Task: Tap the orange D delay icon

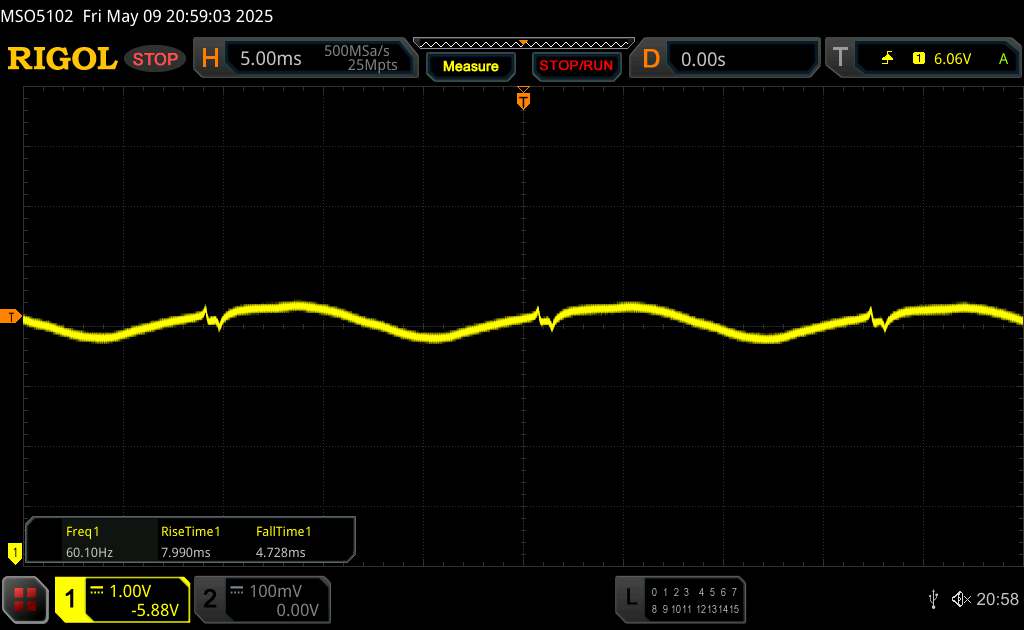Action: pos(651,59)
